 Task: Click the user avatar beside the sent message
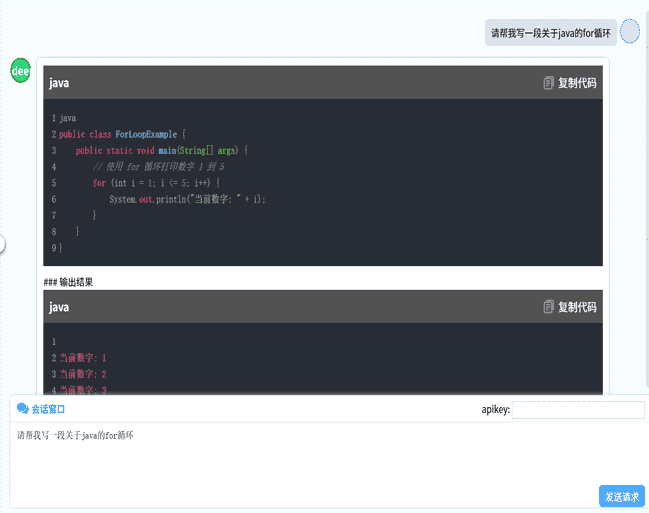pyautogui.click(x=630, y=32)
